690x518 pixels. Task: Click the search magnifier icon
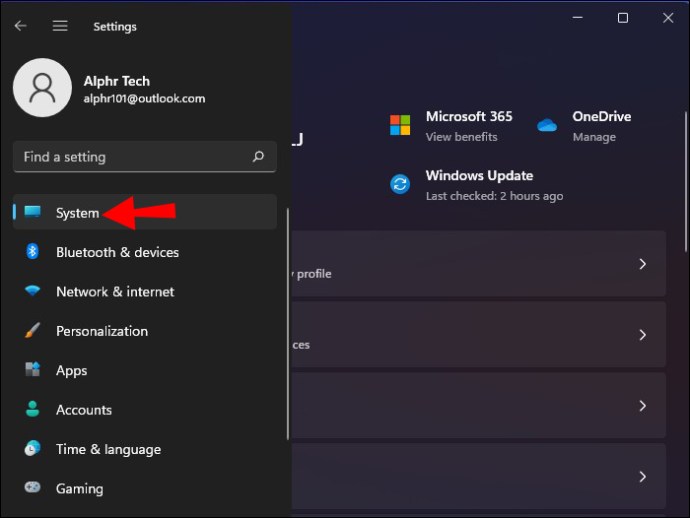click(x=258, y=157)
